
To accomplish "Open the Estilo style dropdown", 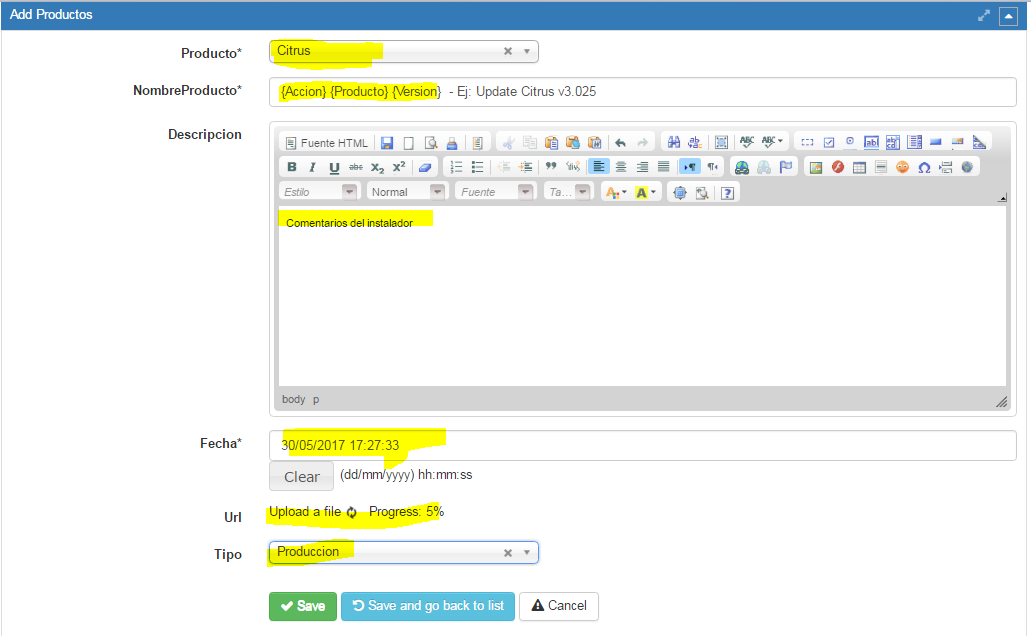I will [x=318, y=192].
